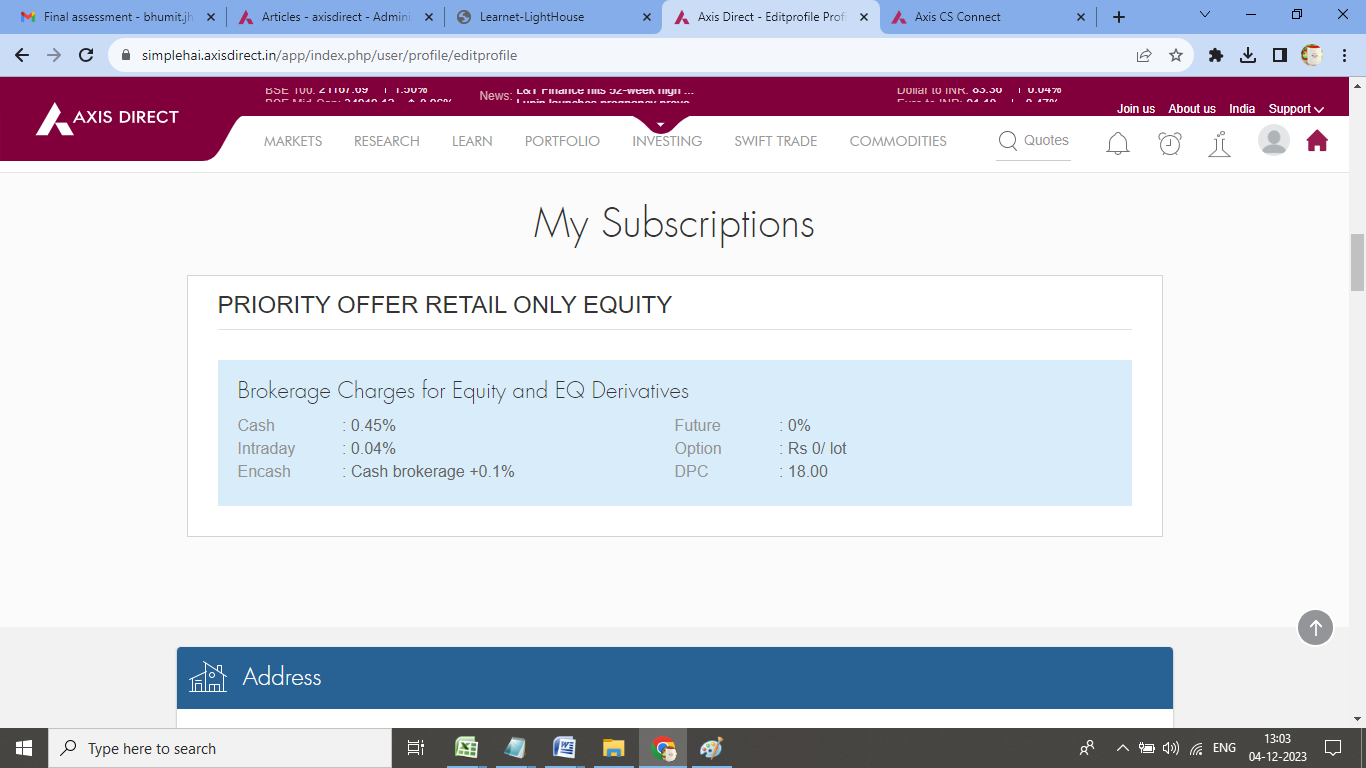Click the ENG language indicator
Screen dimensions: 1366x768
[1224, 748]
